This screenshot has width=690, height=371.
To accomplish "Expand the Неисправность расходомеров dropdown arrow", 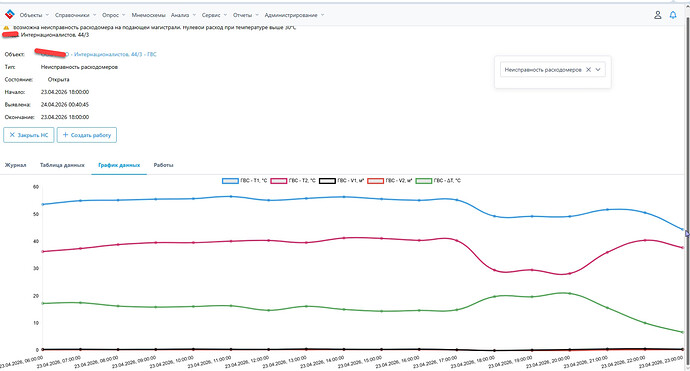I will pos(598,70).
